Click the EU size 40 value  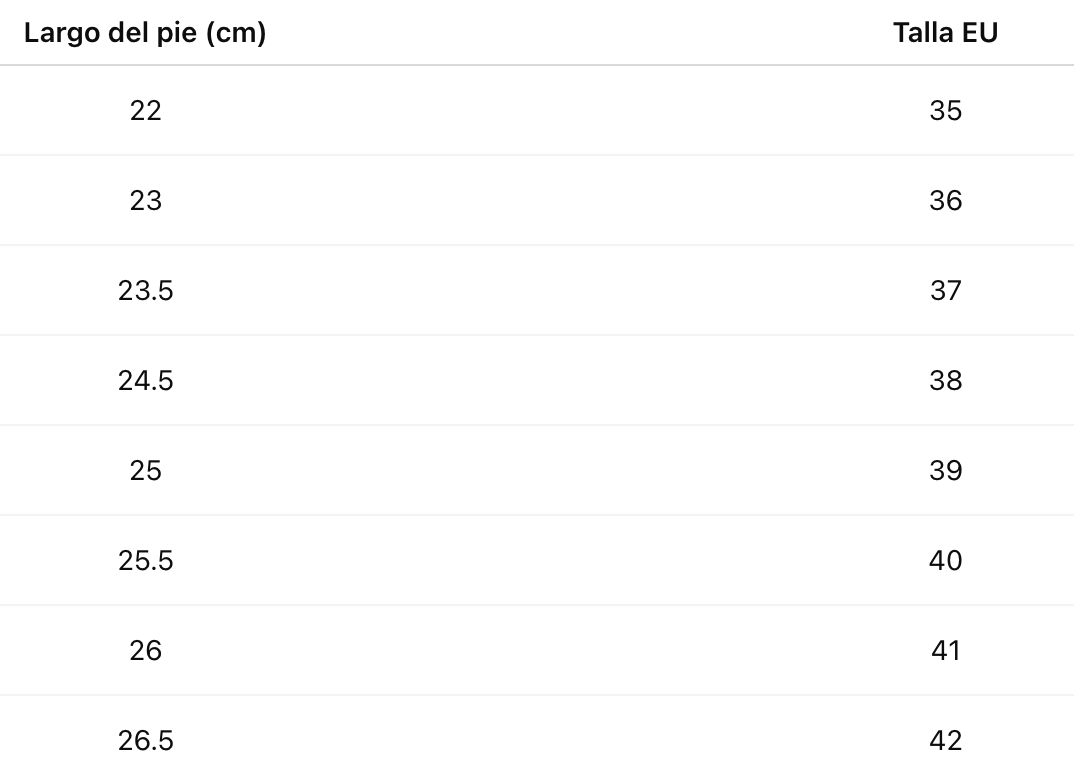coord(945,560)
